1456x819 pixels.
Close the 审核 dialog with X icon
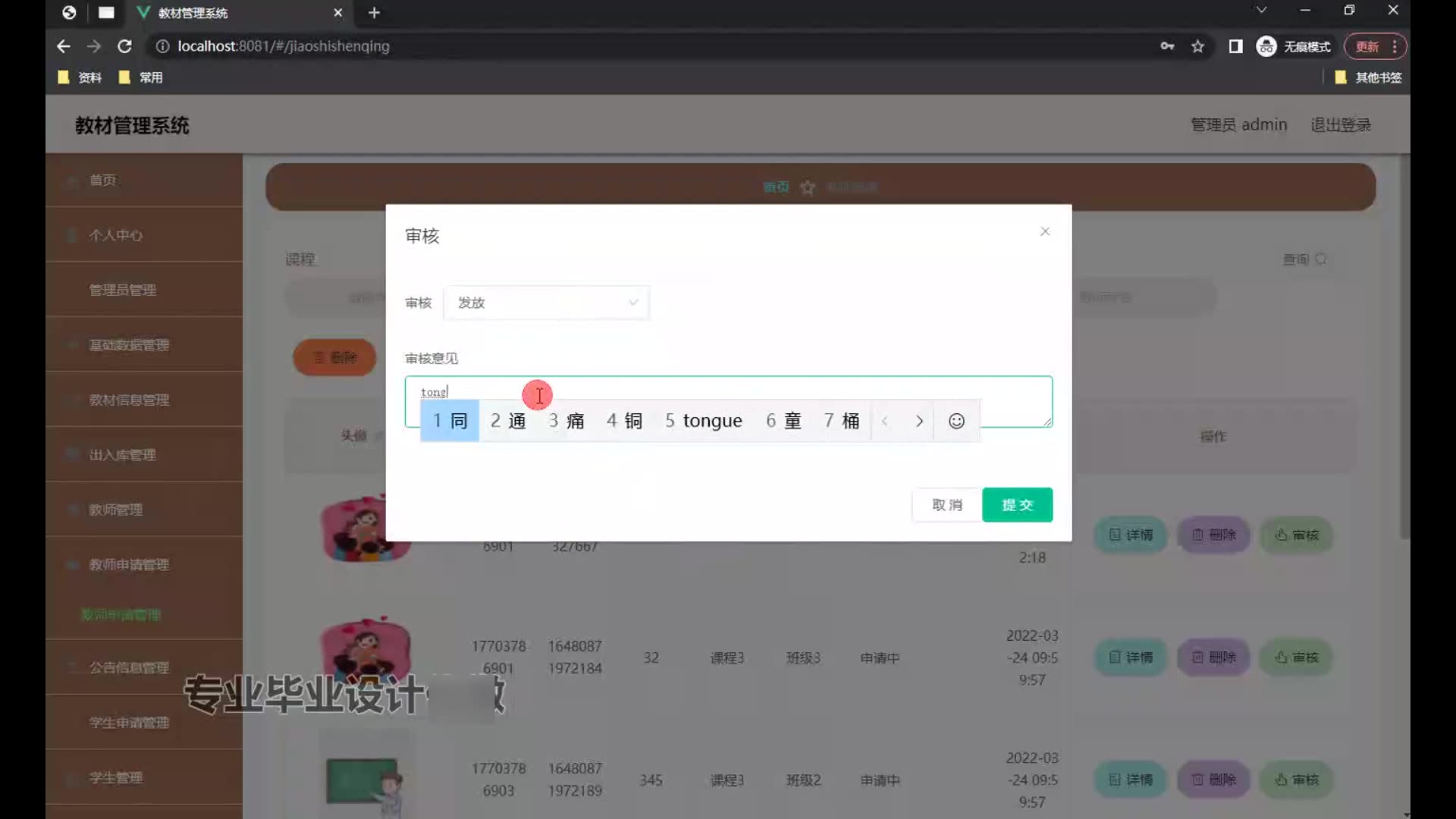click(1045, 231)
